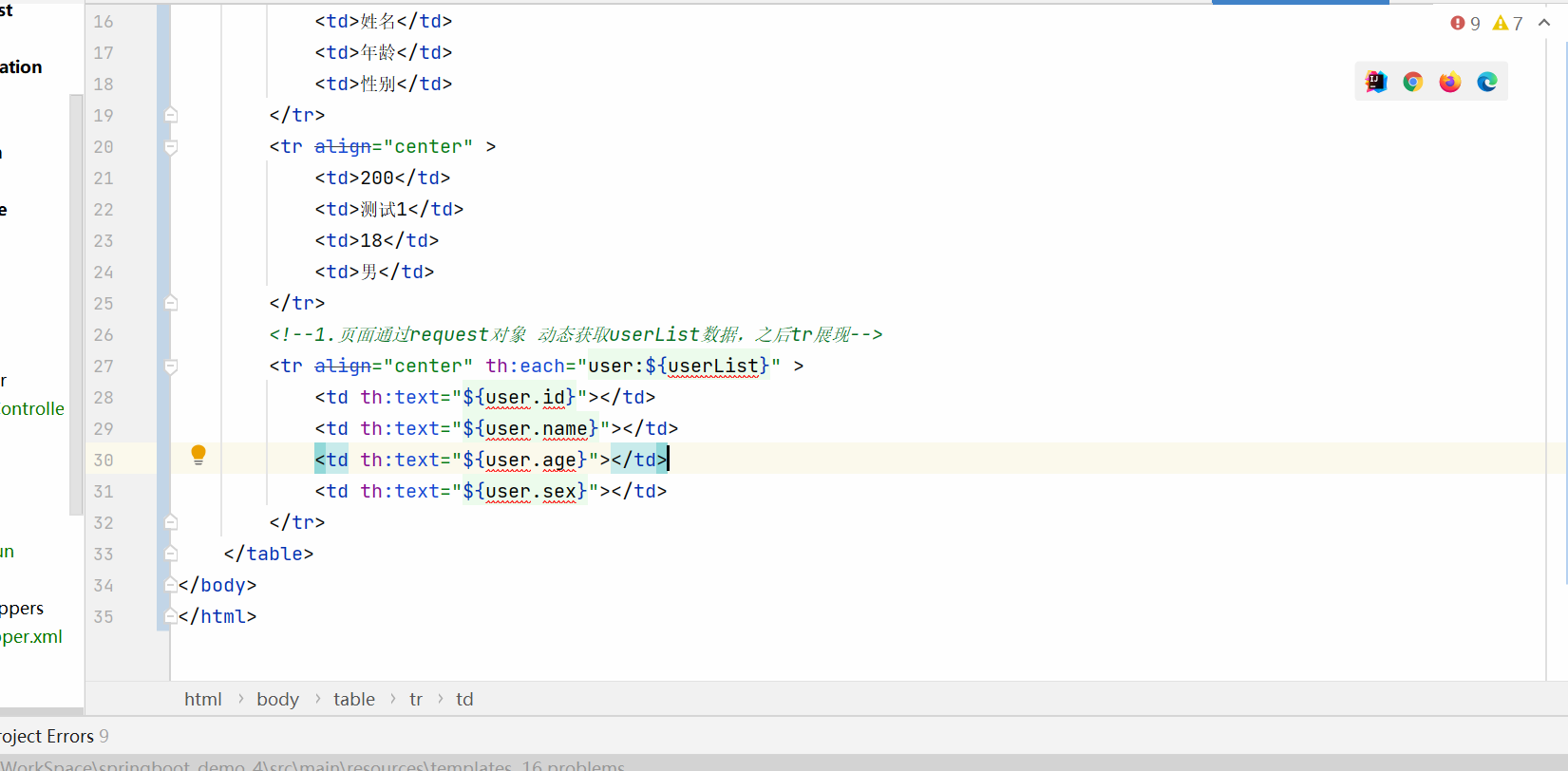Collapse the tr block starting at line 20

171,147
